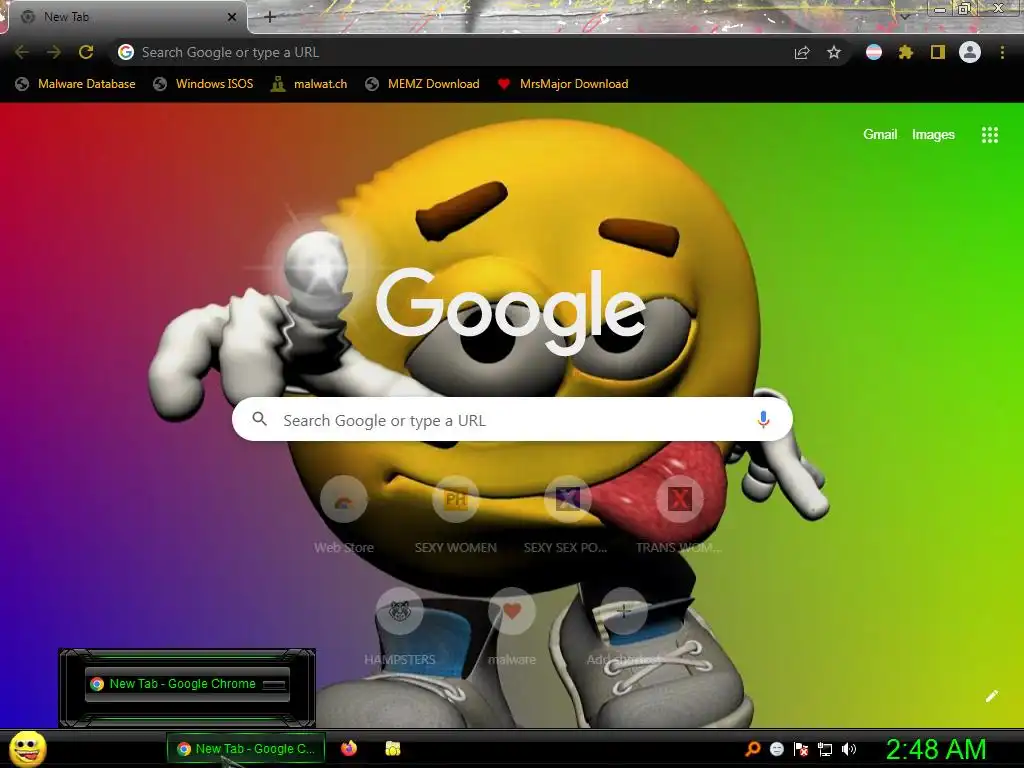Open the MrsMajor Download bookmark
This screenshot has width=1024, height=768.
(563, 84)
